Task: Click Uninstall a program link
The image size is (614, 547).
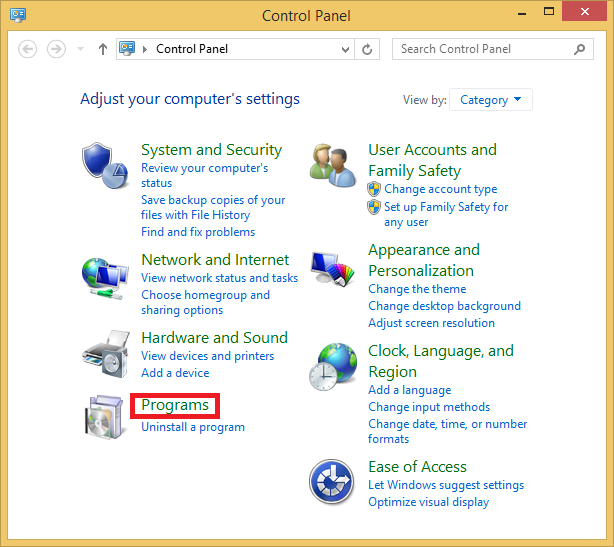Action: coord(193,427)
